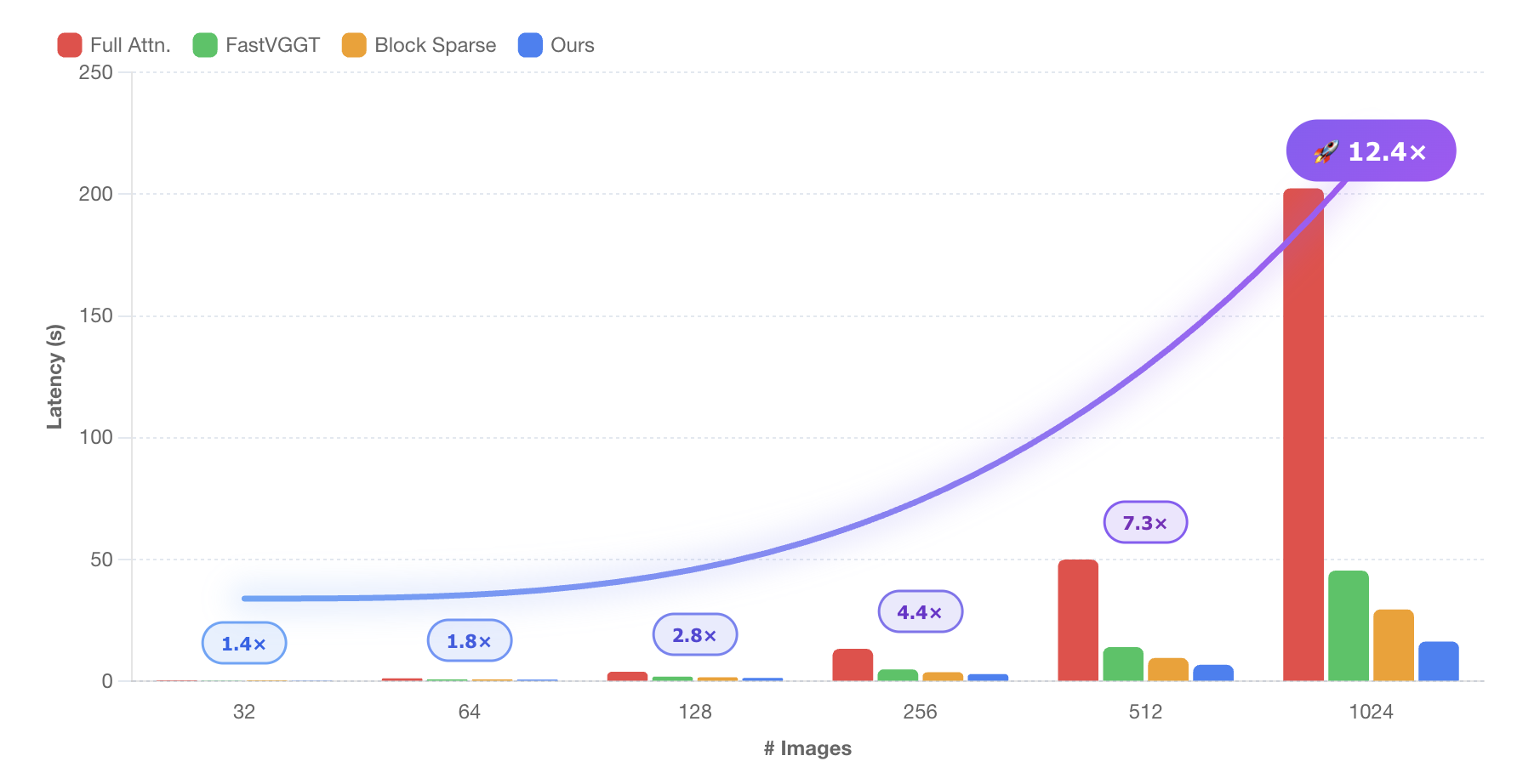Hide the Ours series via legend
1540x784 pixels.
556,45
